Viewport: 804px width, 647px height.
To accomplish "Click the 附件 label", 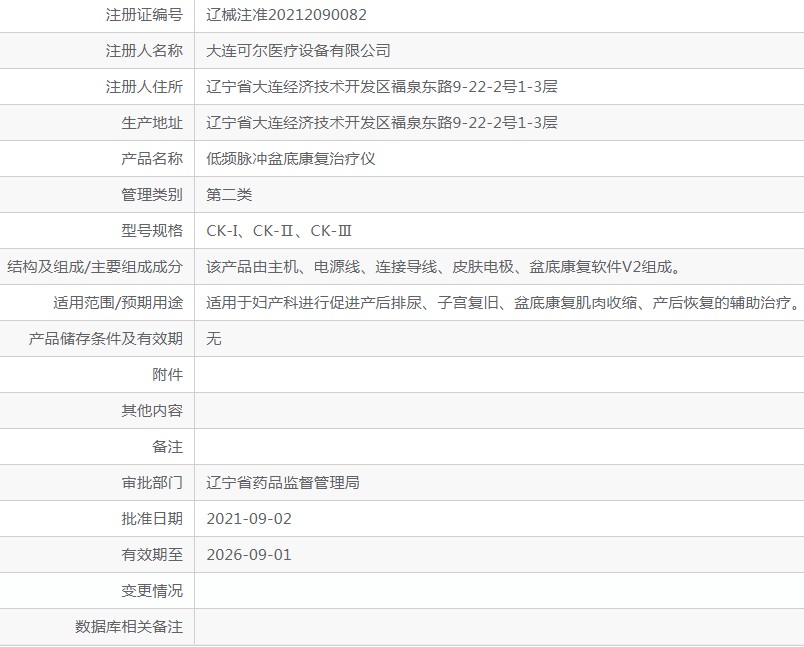I will [167, 375].
